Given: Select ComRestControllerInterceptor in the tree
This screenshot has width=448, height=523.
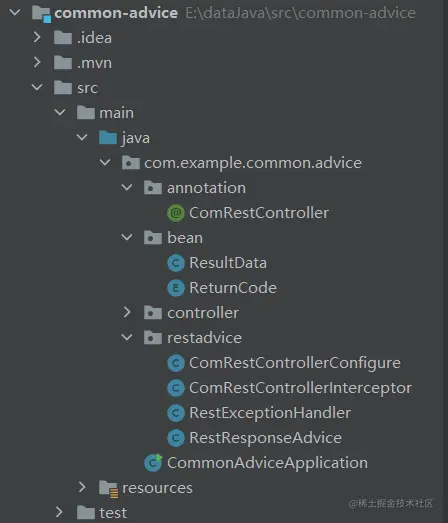Looking at the screenshot, I should (301, 388).
